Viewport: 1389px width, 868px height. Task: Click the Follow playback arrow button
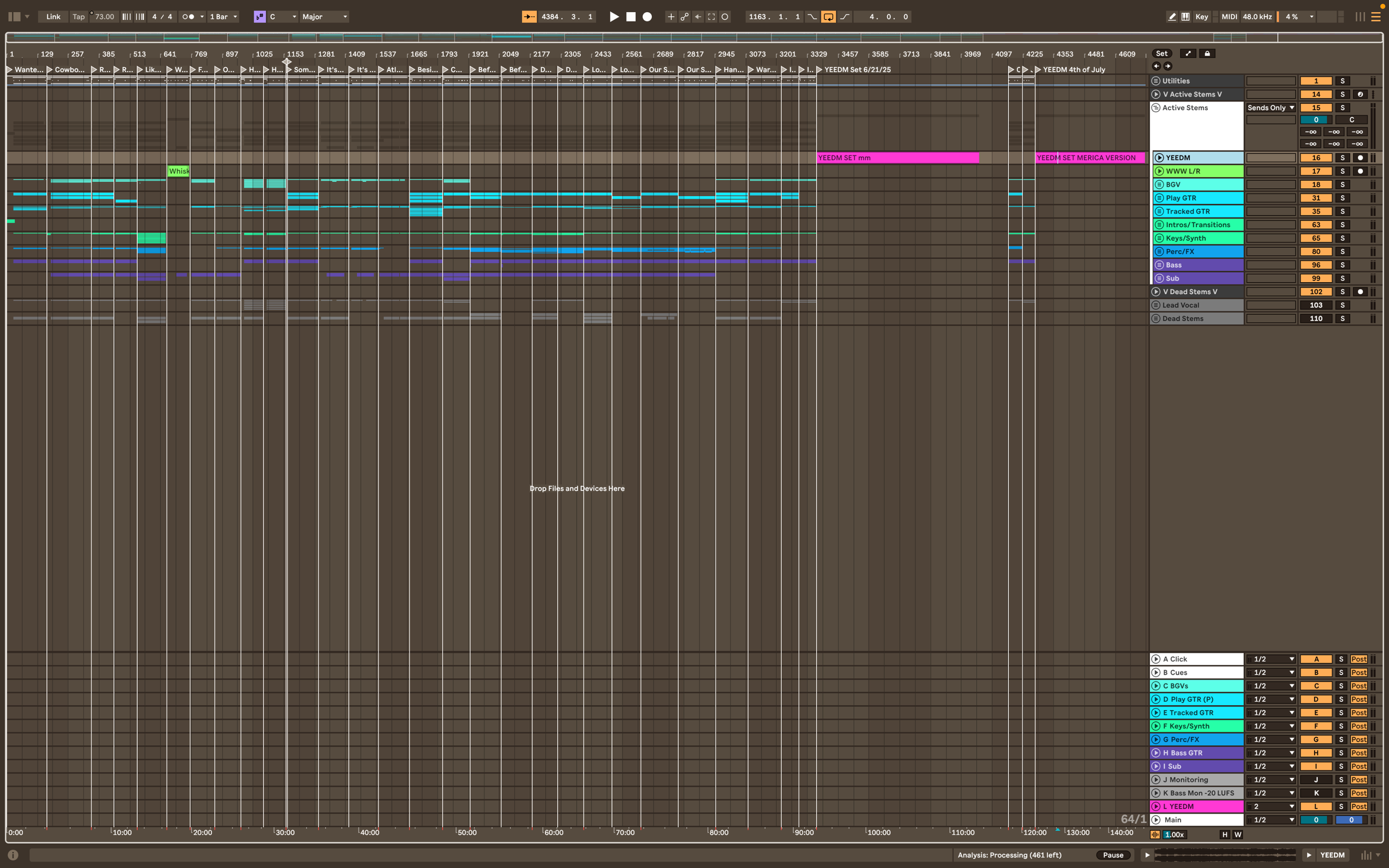(529, 17)
